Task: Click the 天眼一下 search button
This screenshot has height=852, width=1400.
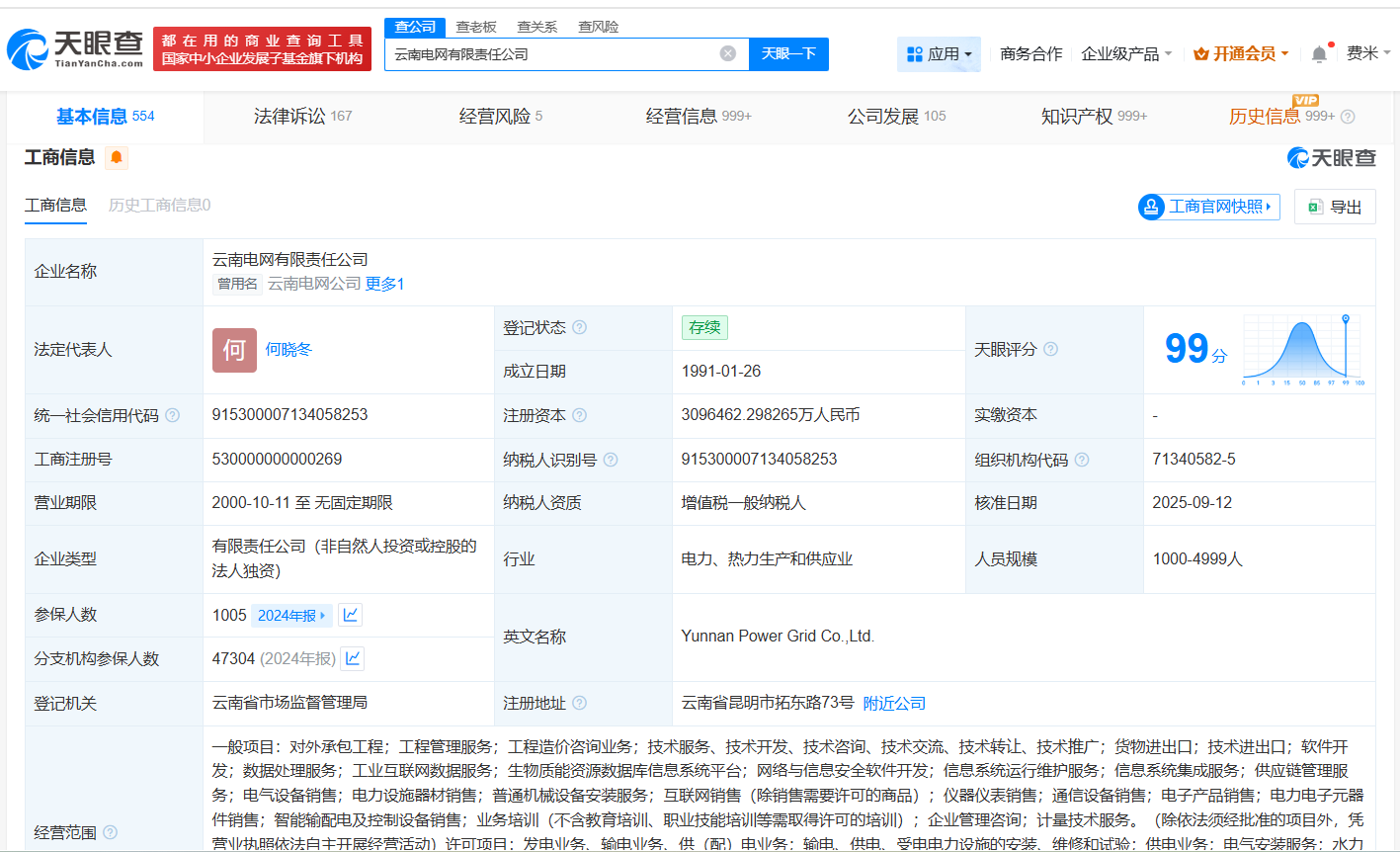Action: point(790,54)
